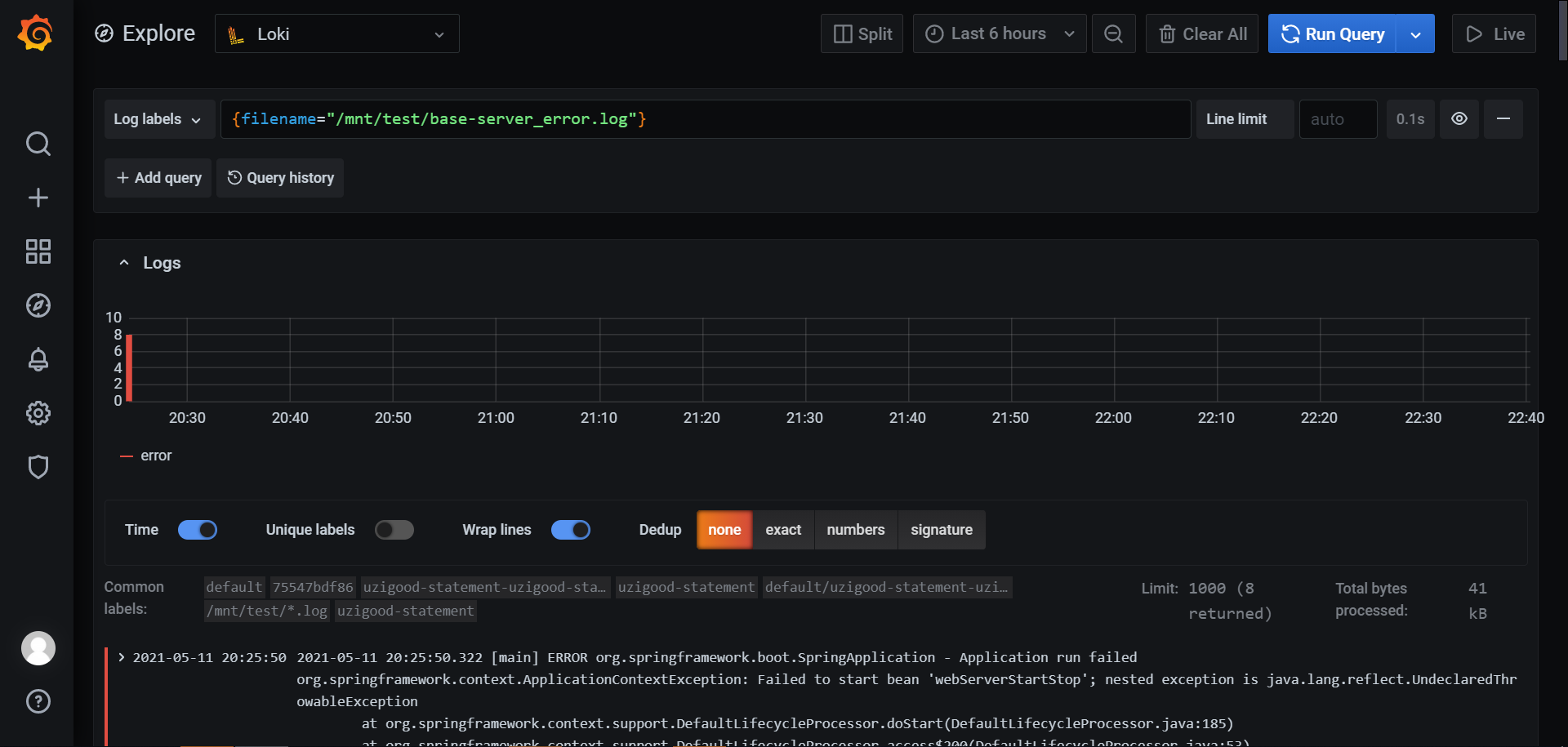Open Configuration gear icon in sidebar
This screenshot has height=747, width=1568.
[x=38, y=413]
